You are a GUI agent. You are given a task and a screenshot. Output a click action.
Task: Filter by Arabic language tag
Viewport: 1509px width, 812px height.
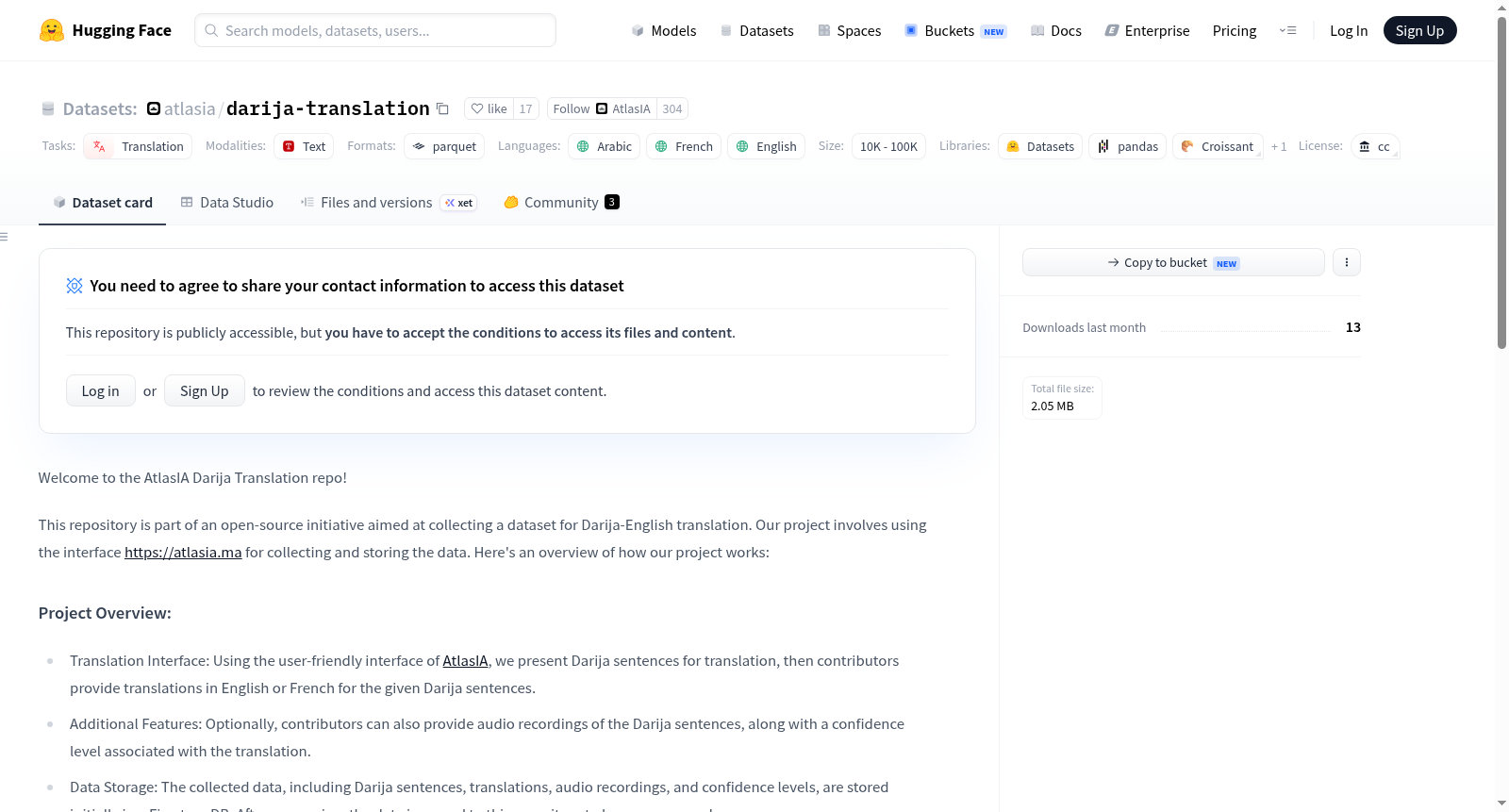[x=605, y=146]
